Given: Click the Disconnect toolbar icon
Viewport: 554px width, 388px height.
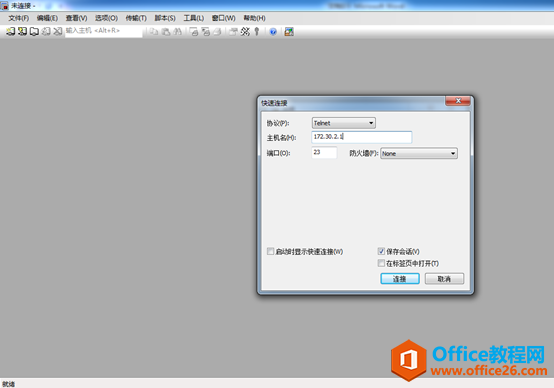Looking at the screenshot, I should 58,32.
